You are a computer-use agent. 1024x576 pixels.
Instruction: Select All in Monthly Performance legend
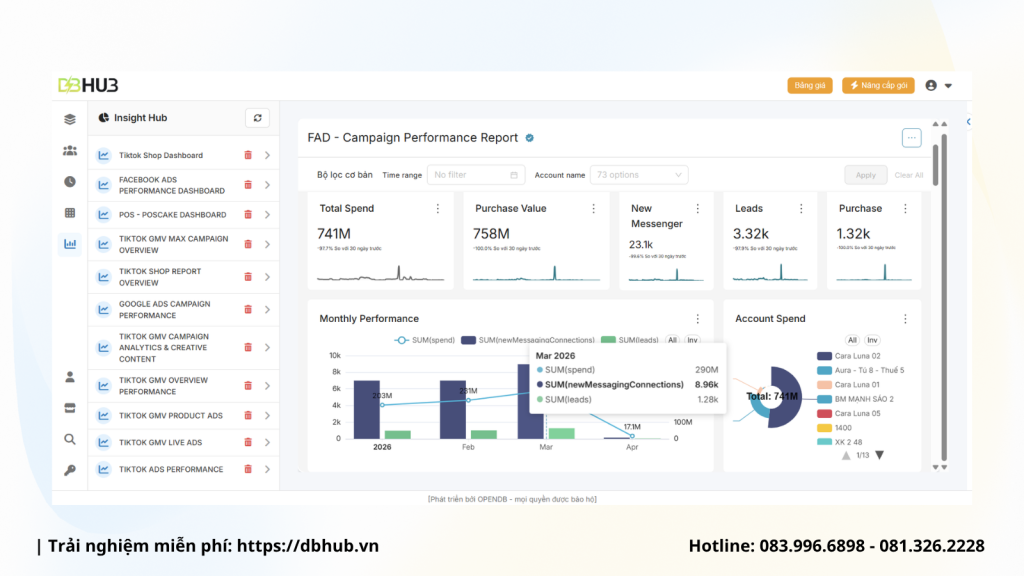[x=672, y=340]
